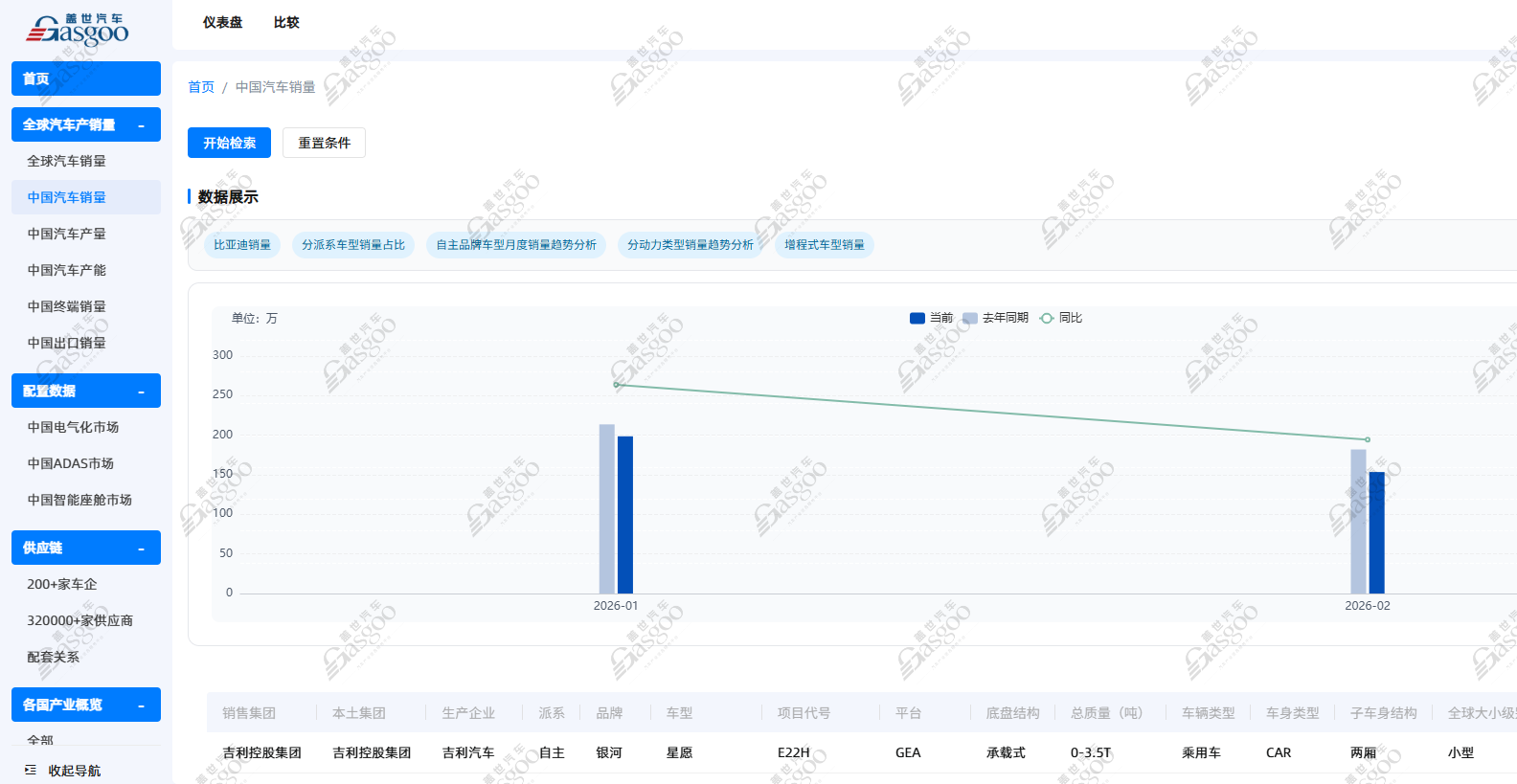The image size is (1517, 784).
Task: Collapse the 全球汽车产销量 menu section
Action: point(141,125)
